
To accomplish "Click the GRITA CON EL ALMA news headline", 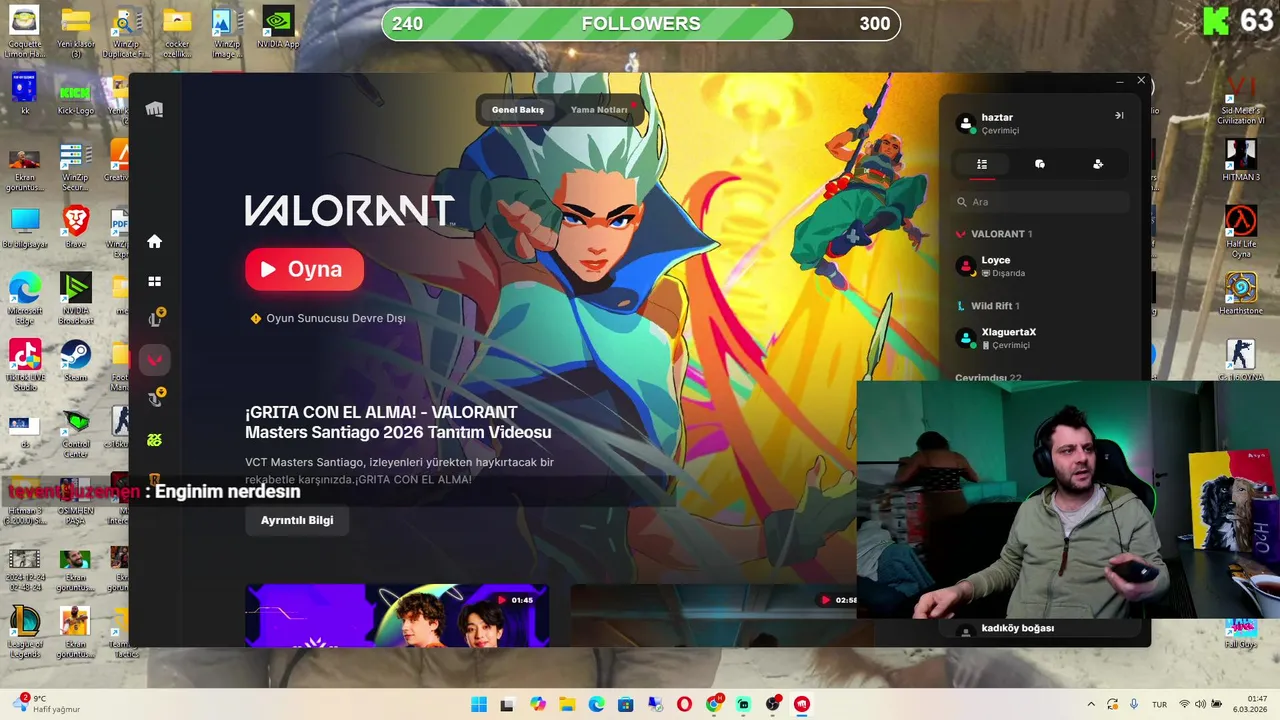I will point(398,422).
